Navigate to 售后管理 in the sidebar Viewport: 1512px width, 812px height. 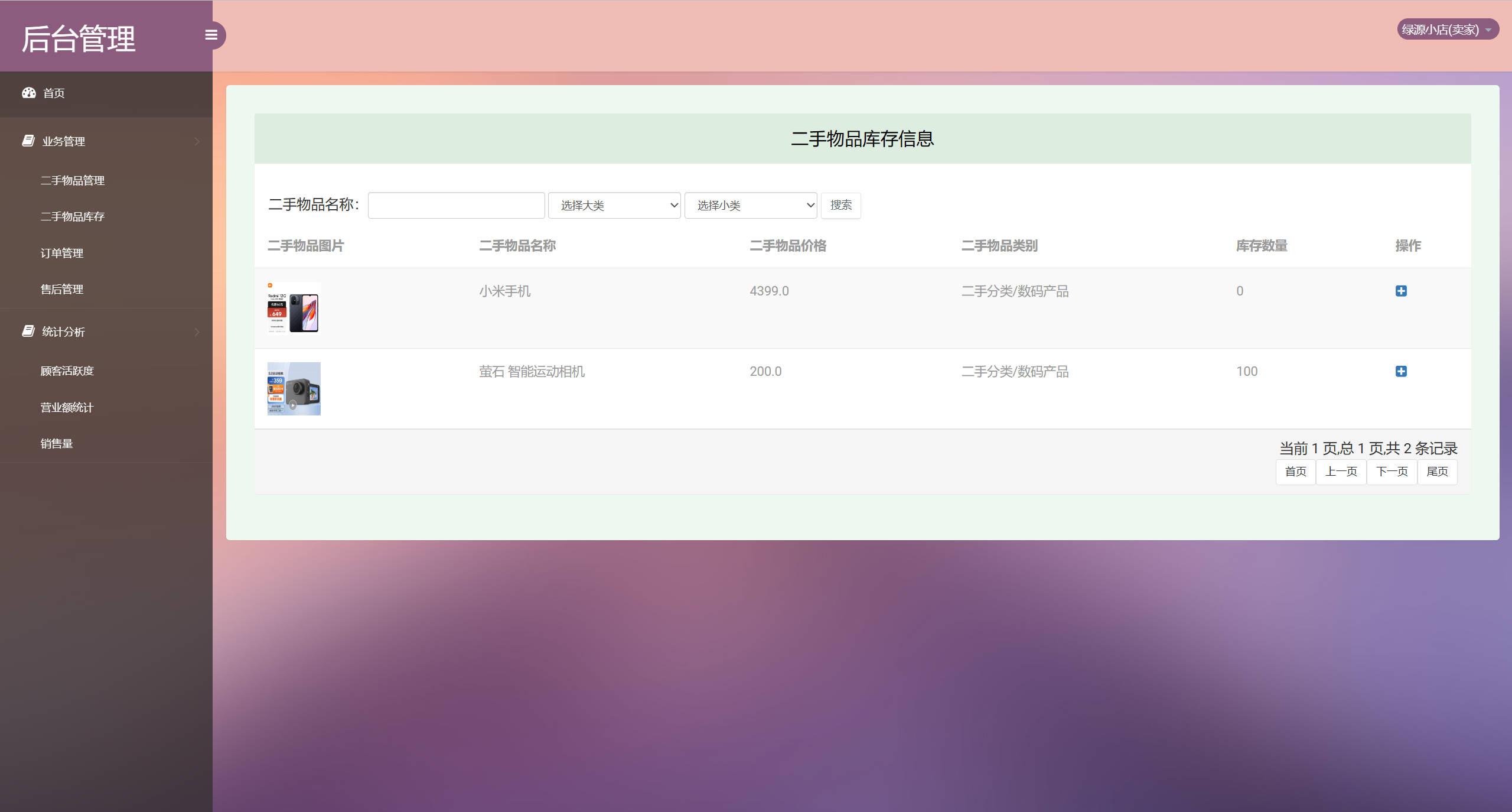click(61, 288)
